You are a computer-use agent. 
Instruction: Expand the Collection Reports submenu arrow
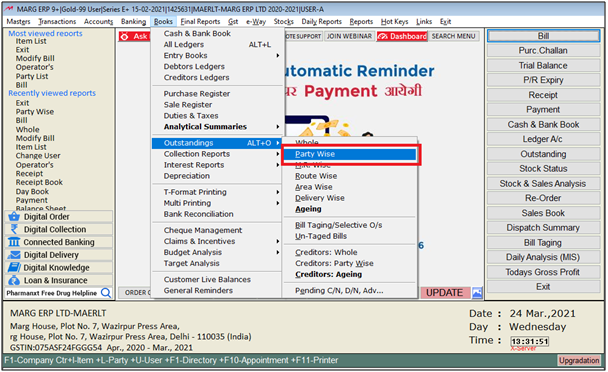[x=278, y=154]
